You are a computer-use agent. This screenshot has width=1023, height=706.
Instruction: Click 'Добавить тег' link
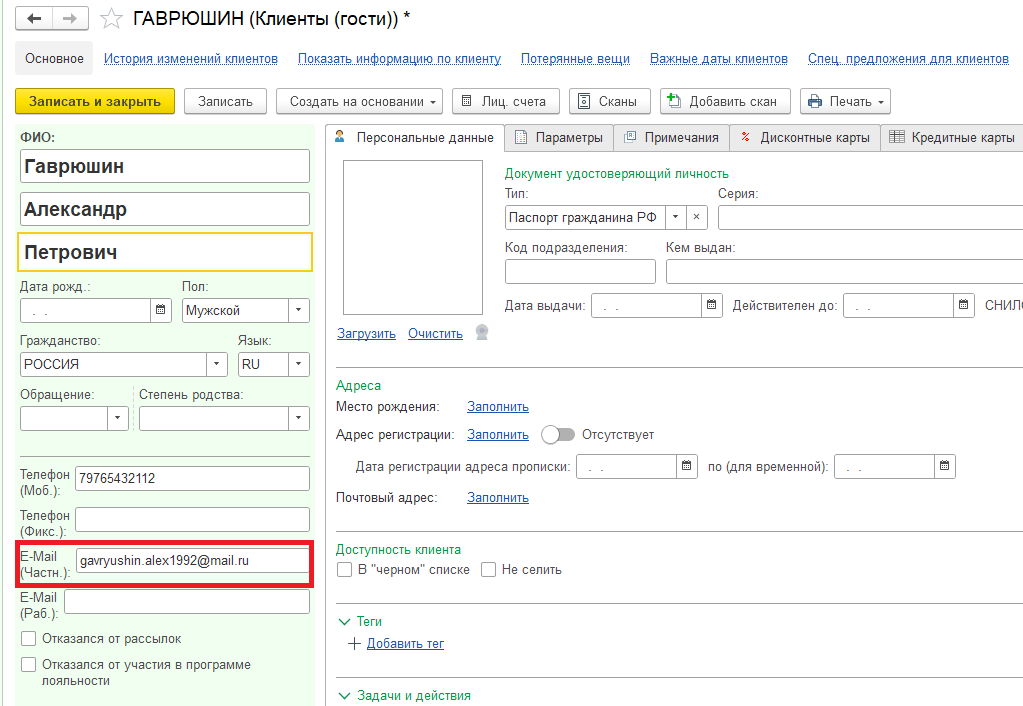(405, 644)
